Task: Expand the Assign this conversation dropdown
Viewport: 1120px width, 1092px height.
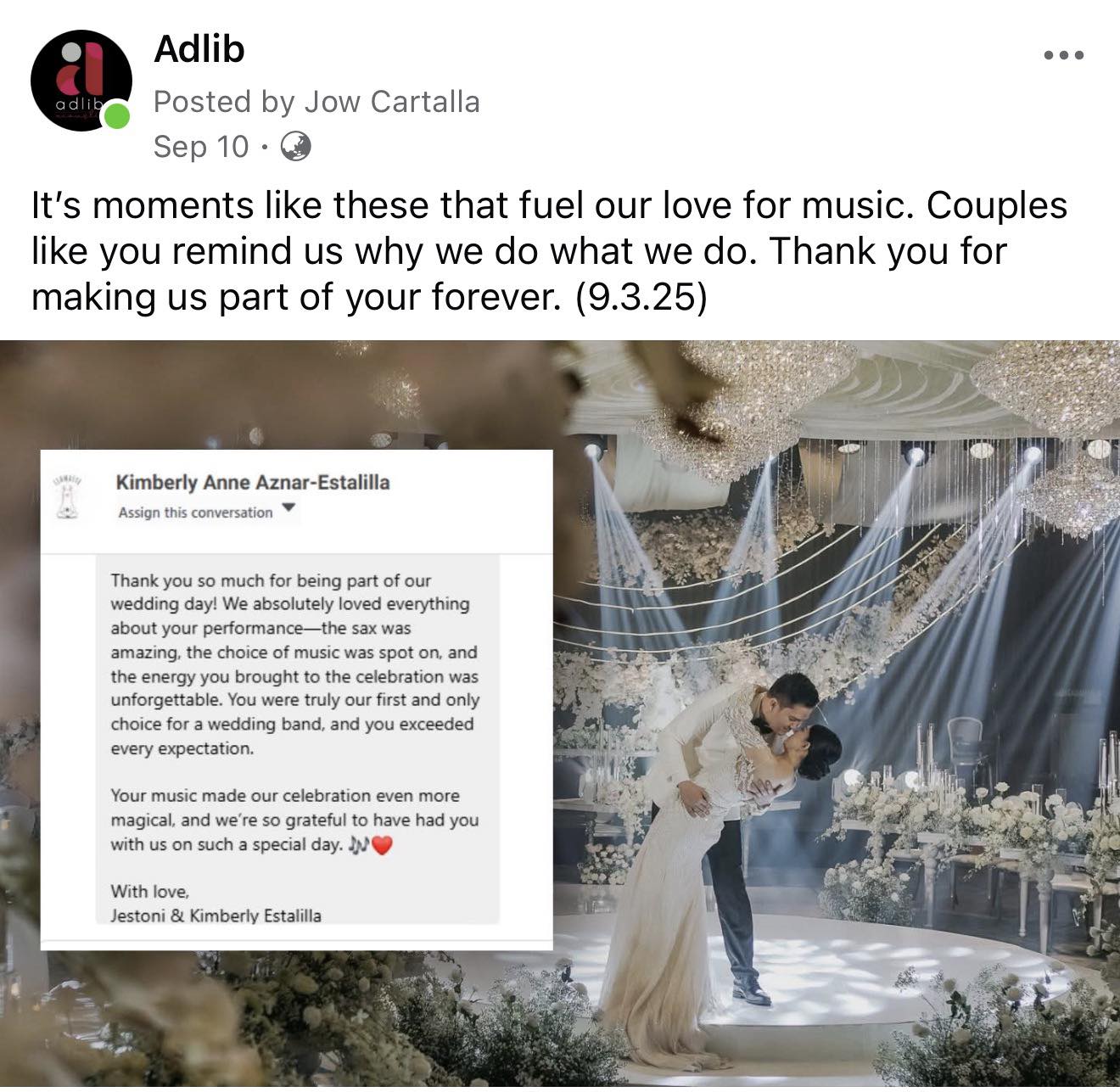Action: pos(208,512)
